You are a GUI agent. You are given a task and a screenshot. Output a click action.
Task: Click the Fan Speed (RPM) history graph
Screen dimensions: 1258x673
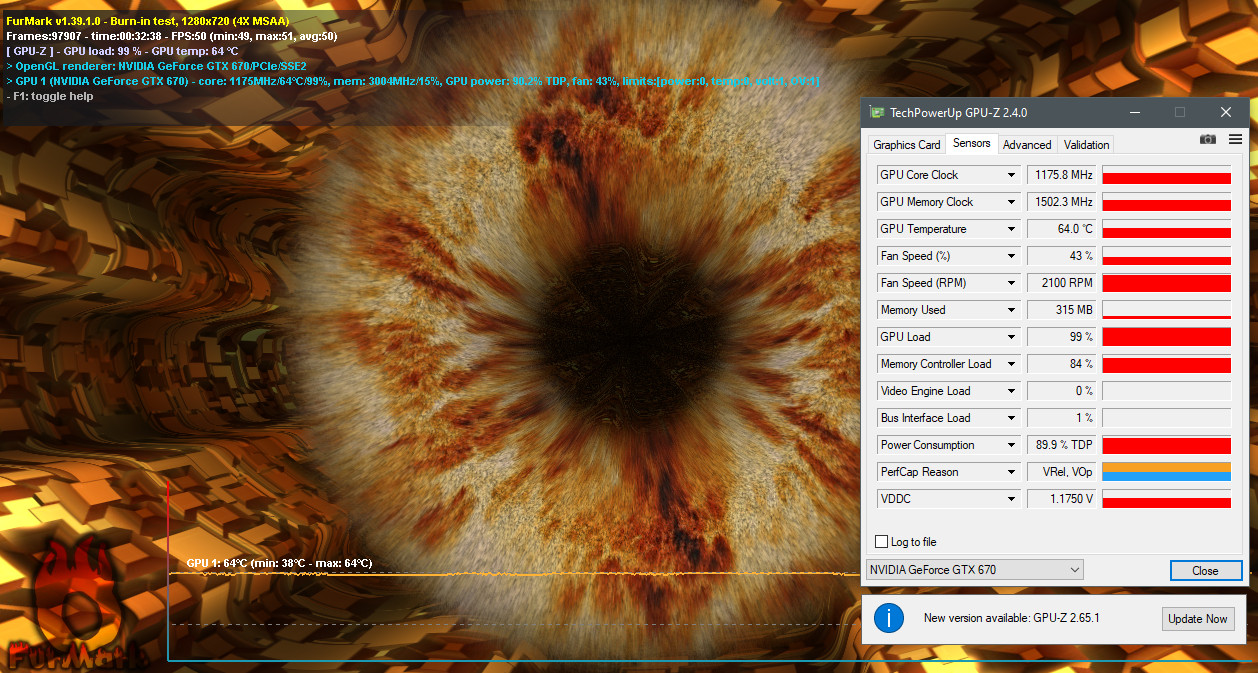click(x=1167, y=283)
